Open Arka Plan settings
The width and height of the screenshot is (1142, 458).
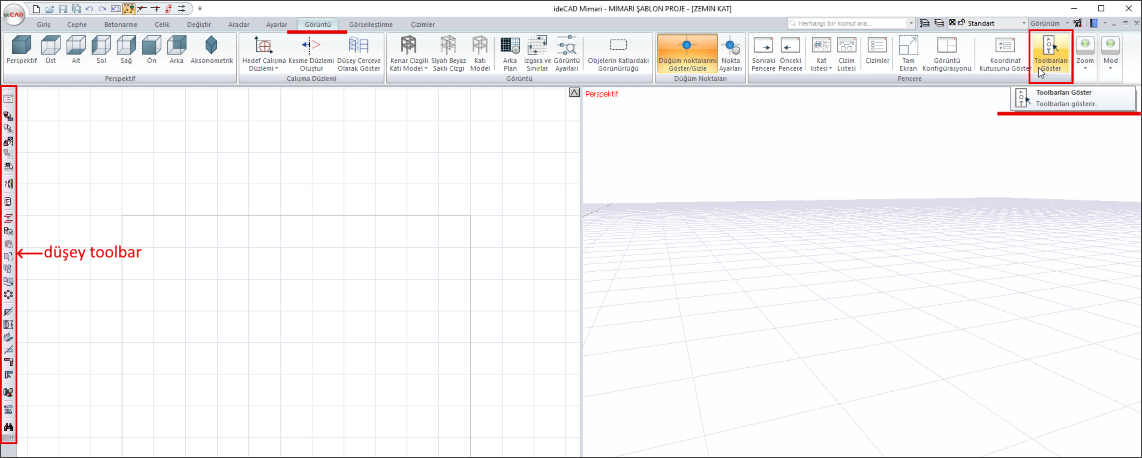(509, 46)
